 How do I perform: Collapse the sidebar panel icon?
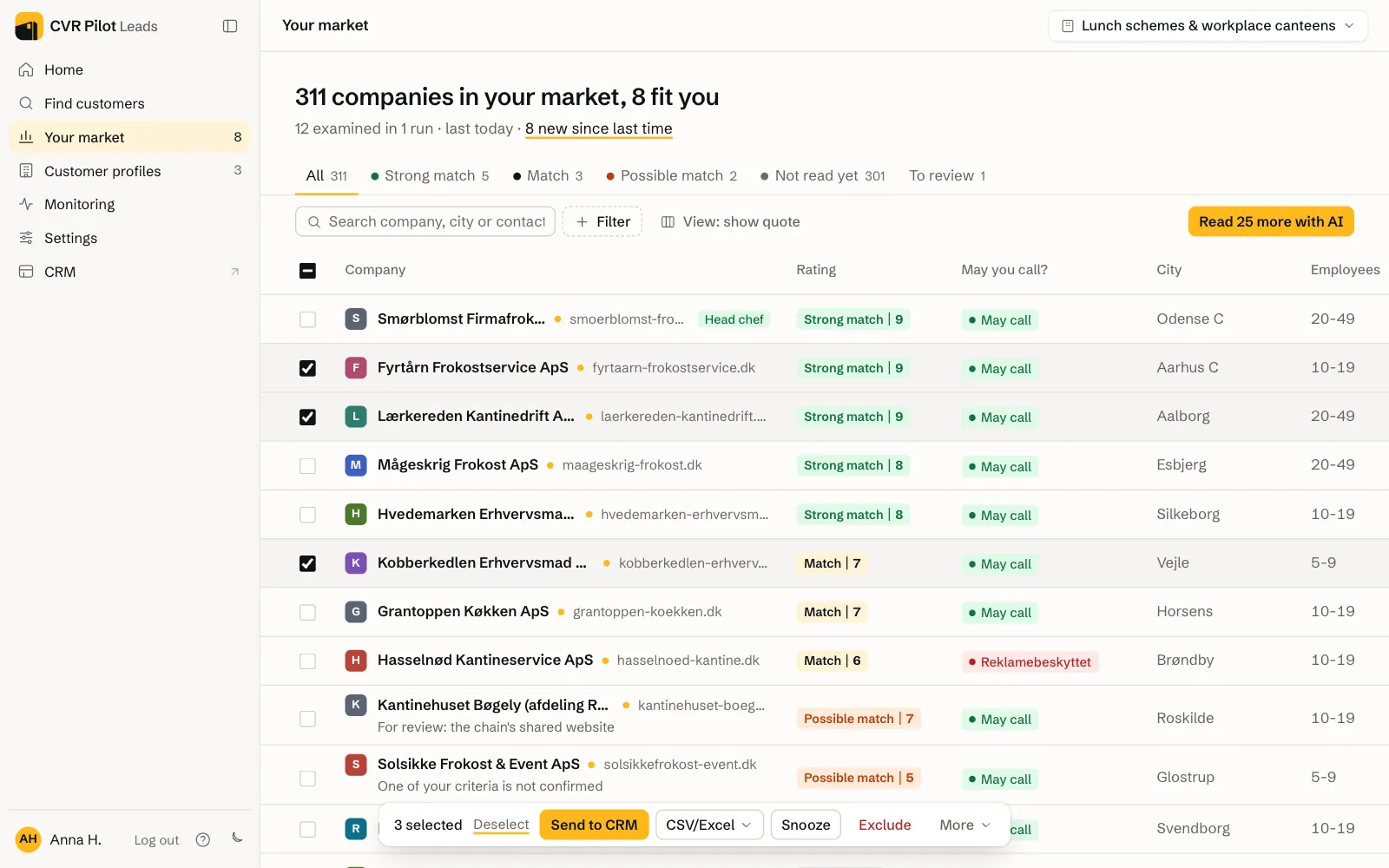click(x=230, y=26)
